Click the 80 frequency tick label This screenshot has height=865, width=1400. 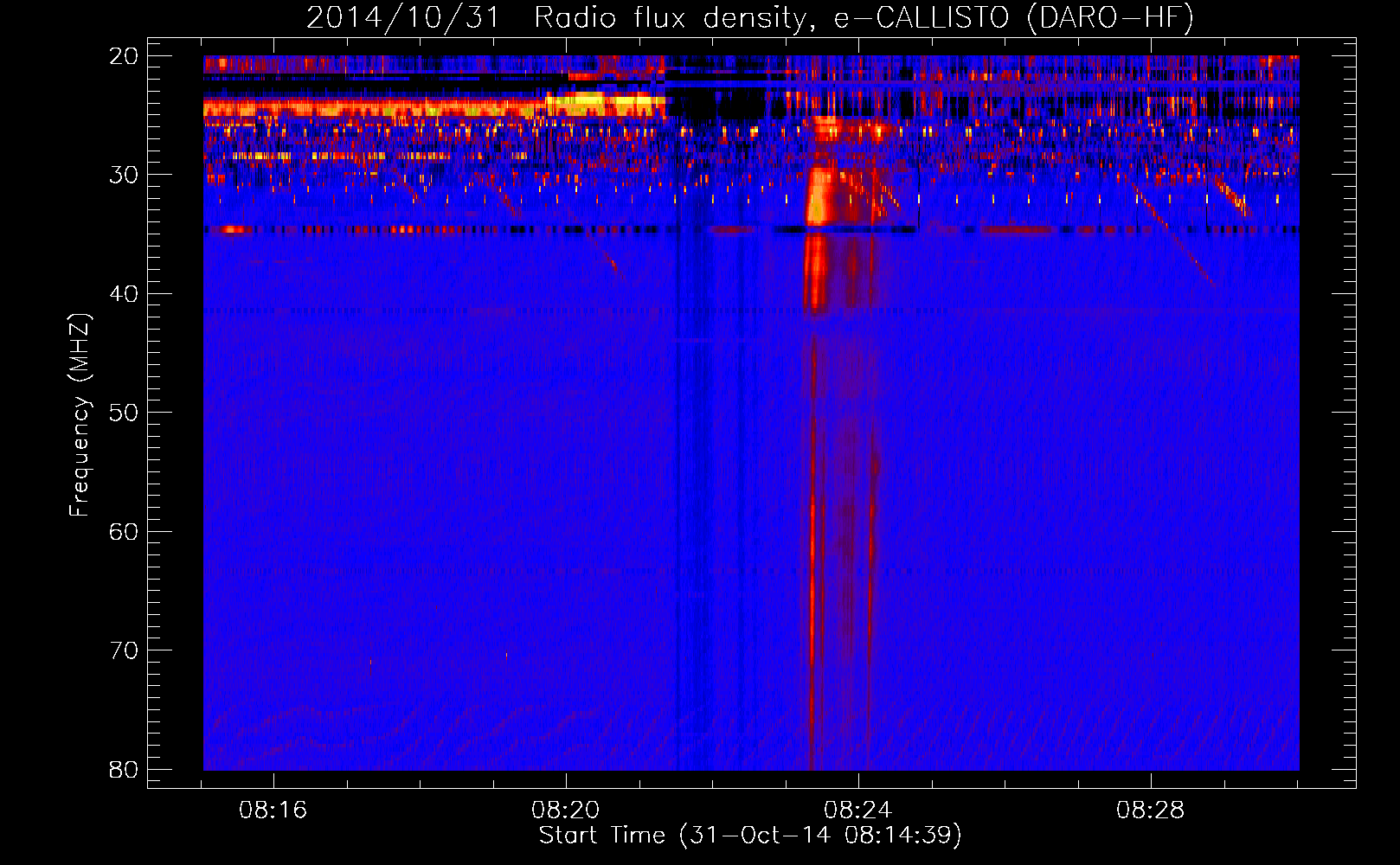point(123,769)
